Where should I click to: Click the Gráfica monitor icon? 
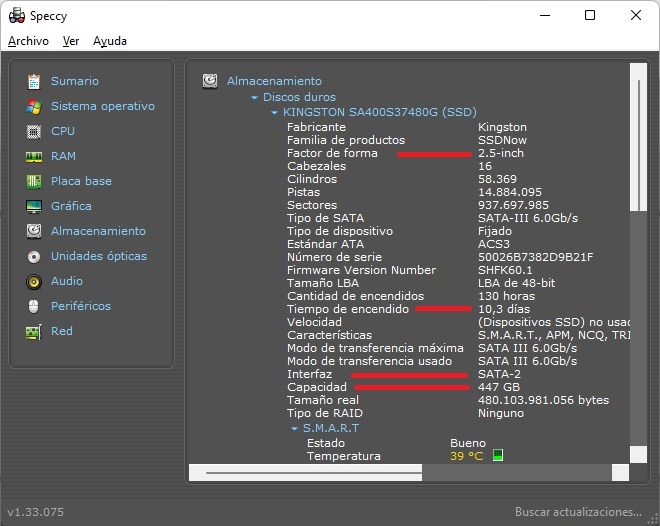pyautogui.click(x=34, y=206)
